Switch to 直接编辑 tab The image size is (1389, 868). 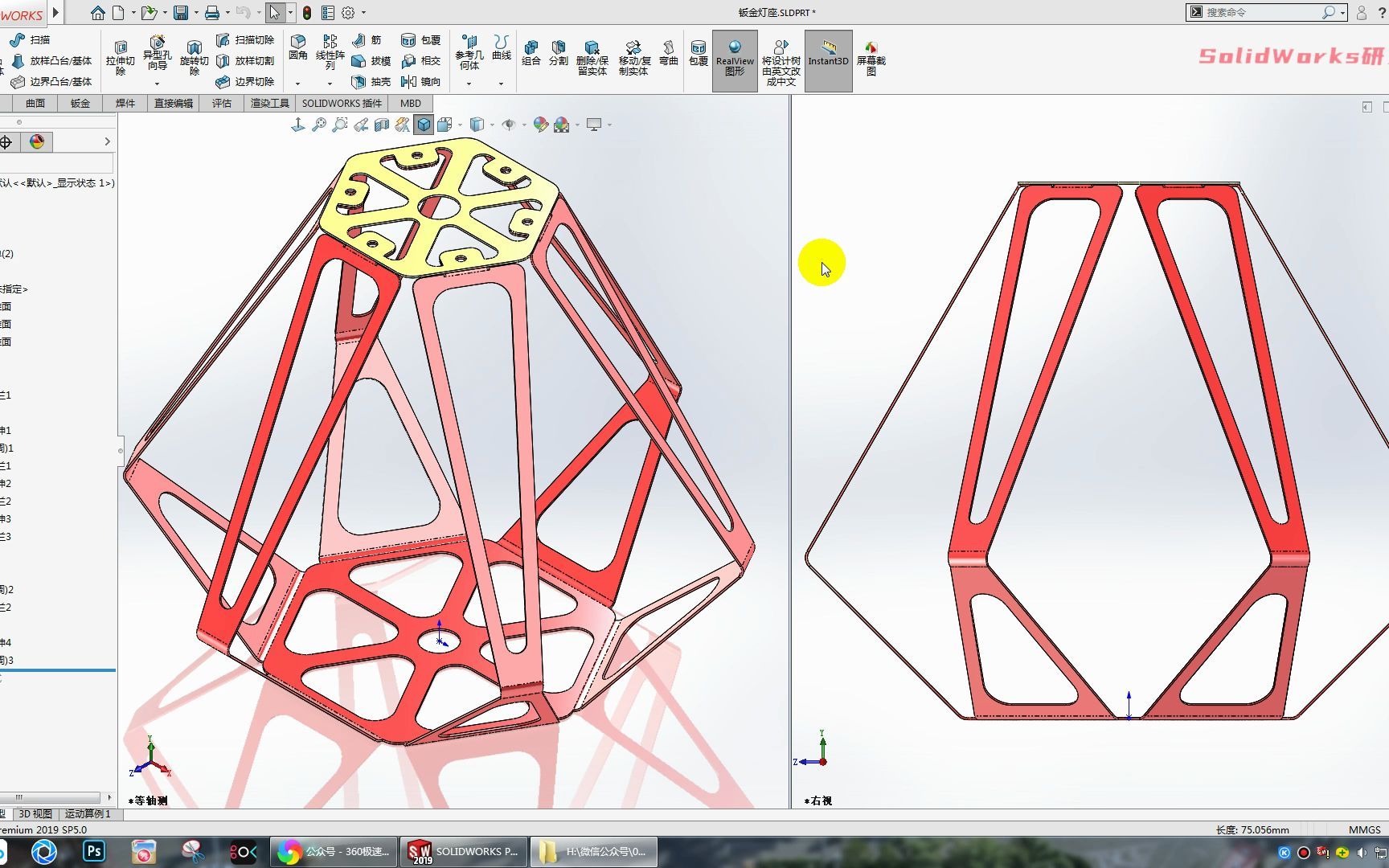click(174, 103)
